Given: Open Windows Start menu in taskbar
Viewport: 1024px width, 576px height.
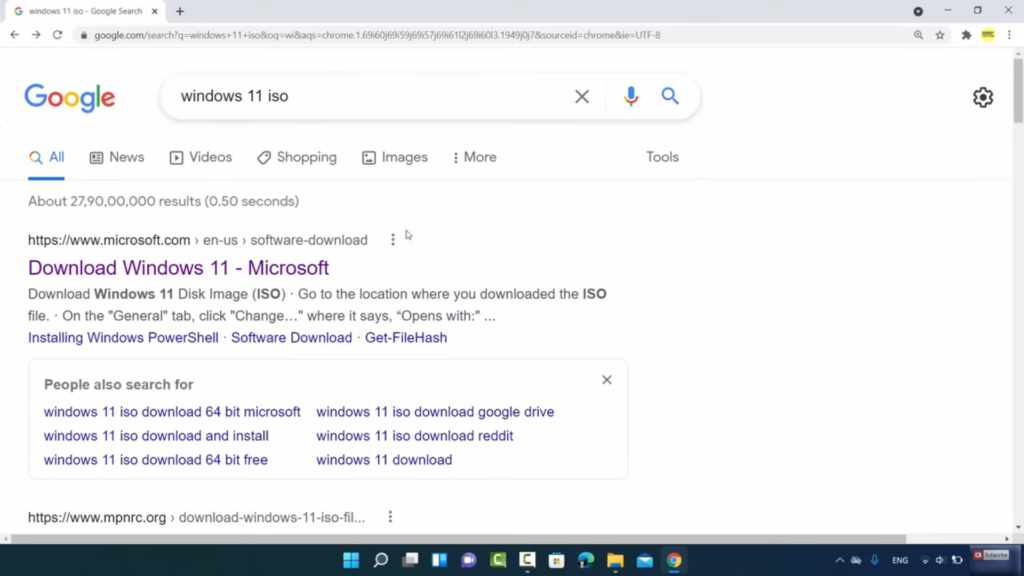Looking at the screenshot, I should [x=351, y=560].
